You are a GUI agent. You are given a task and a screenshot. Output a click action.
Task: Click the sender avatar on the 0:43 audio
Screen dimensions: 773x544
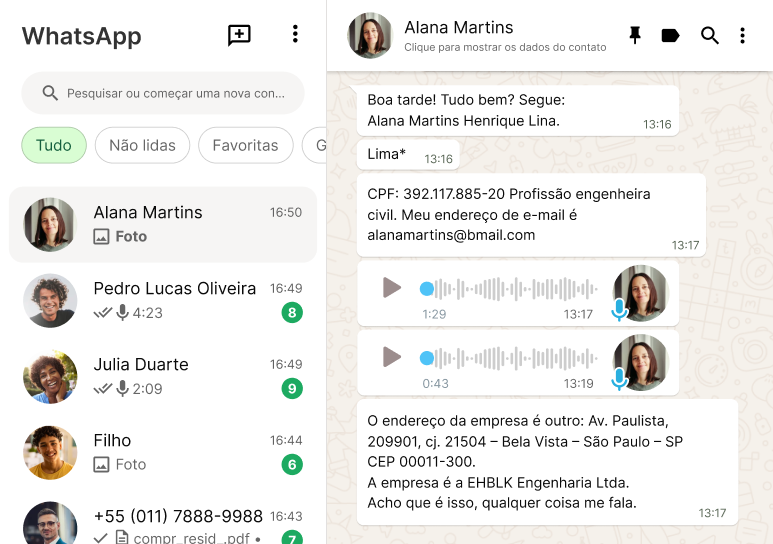[x=641, y=363]
